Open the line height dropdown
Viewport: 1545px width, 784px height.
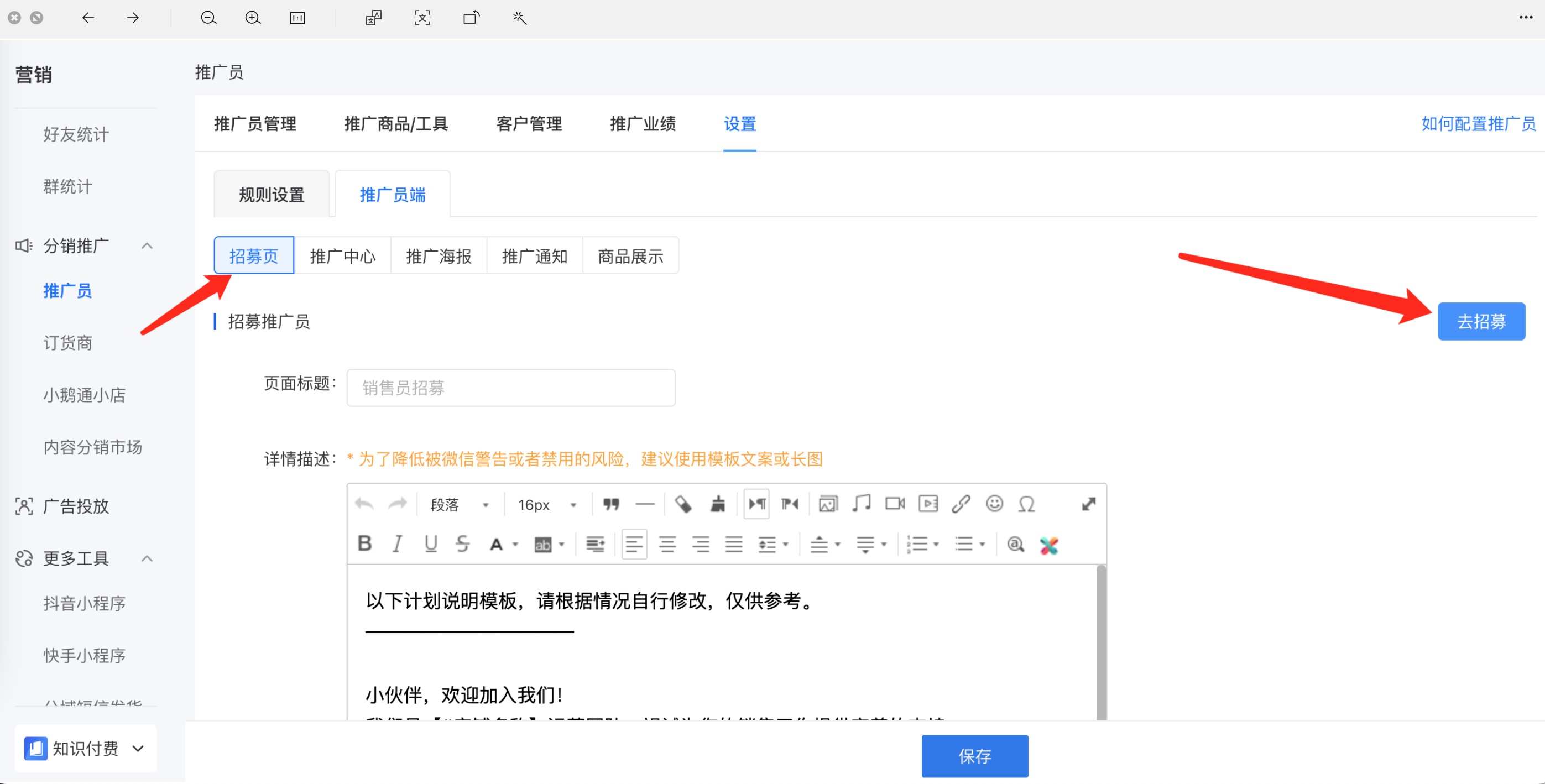click(x=773, y=544)
